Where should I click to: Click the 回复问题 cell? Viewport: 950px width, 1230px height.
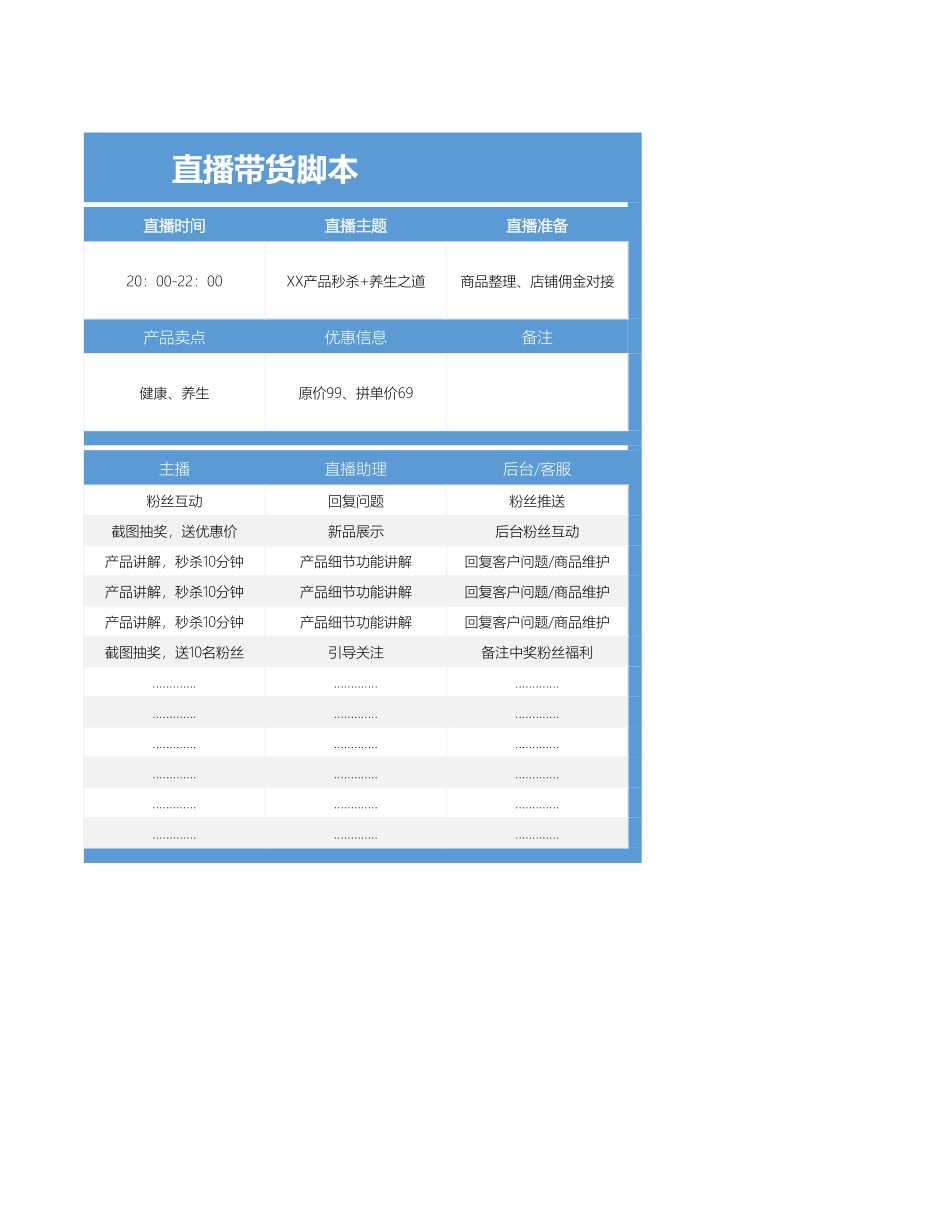click(x=356, y=501)
